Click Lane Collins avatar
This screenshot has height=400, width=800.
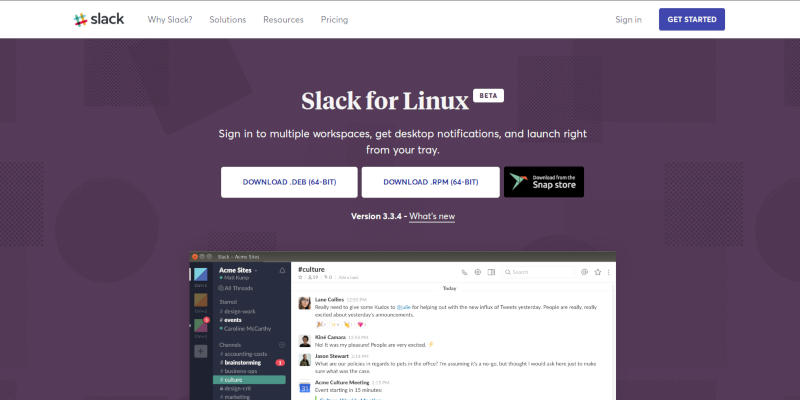(305, 303)
